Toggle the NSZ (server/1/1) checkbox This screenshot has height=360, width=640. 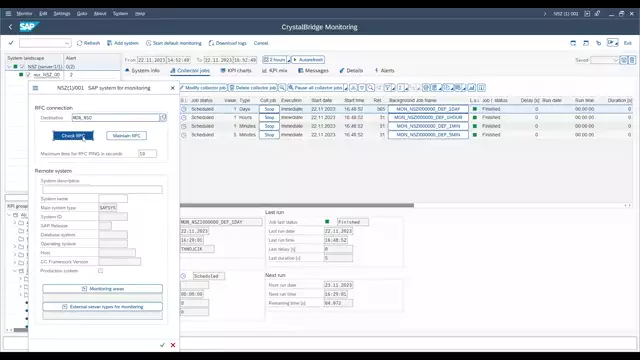[22, 67]
